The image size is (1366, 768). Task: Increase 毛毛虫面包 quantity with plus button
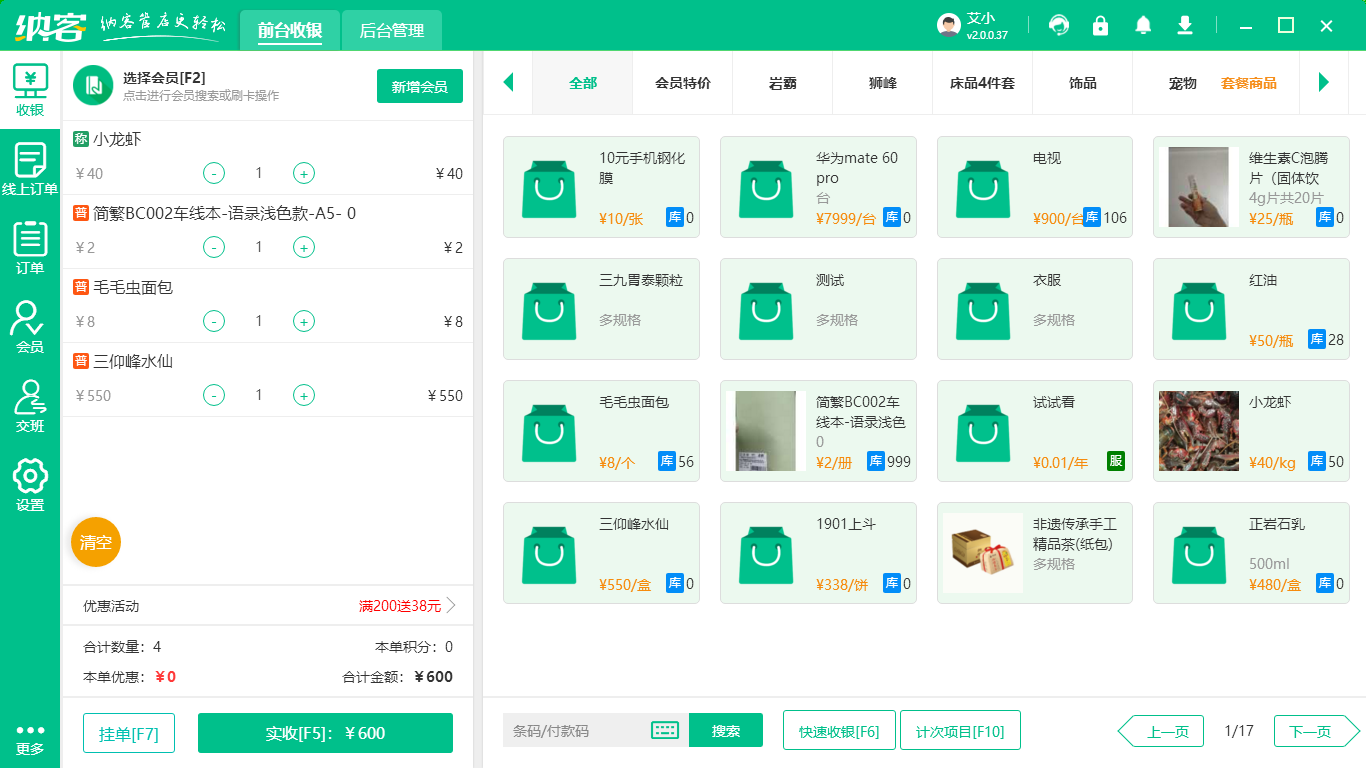(x=304, y=322)
